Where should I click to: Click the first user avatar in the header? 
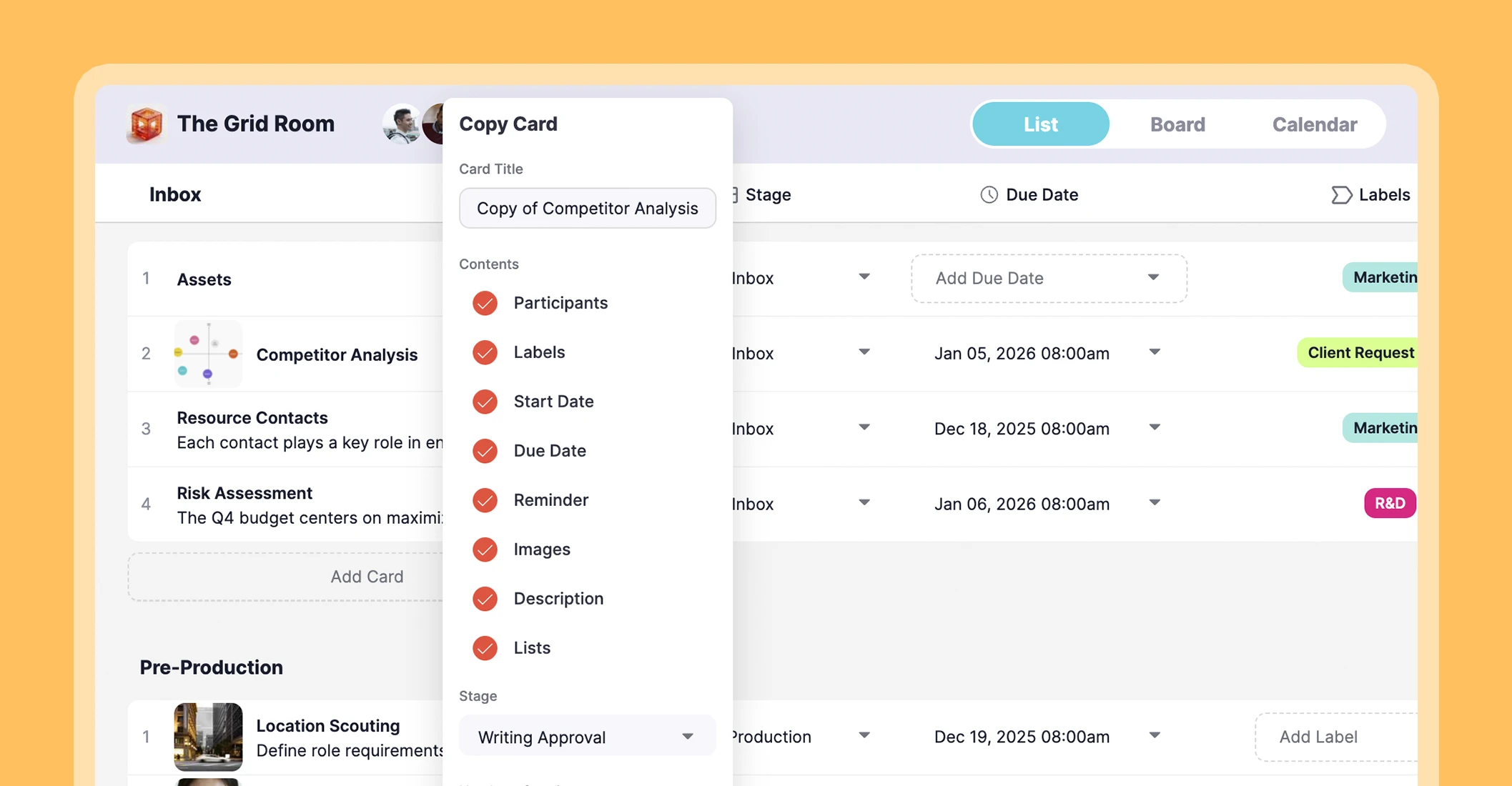pyautogui.click(x=401, y=124)
